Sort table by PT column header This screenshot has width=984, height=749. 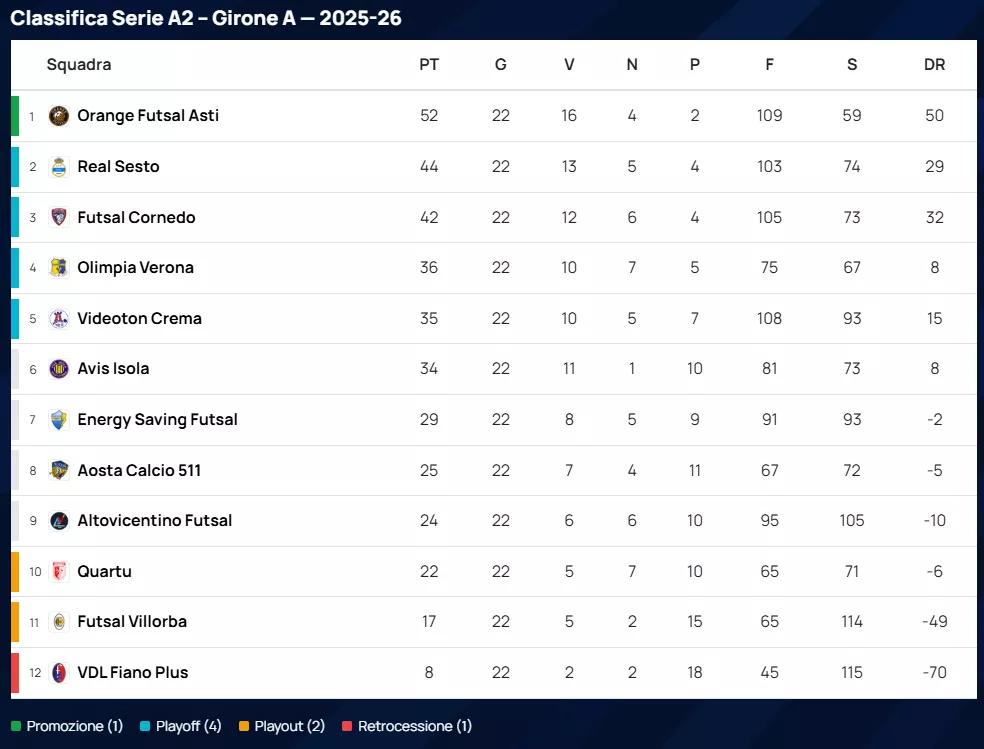[429, 65]
